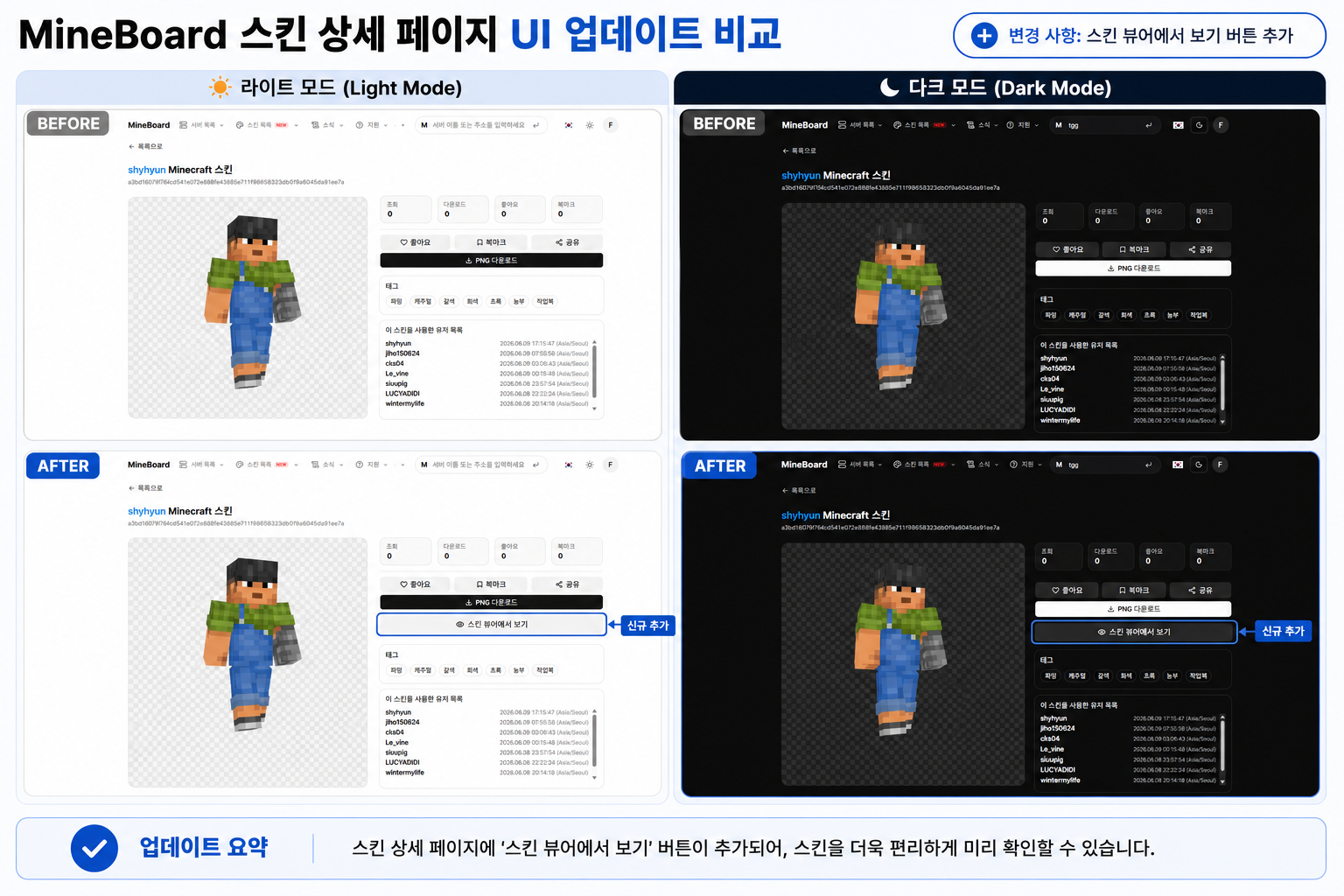Open 소식 menu in light AFTER panel
Image resolution: width=1344 pixels, height=896 pixels.
pyautogui.click(x=327, y=465)
